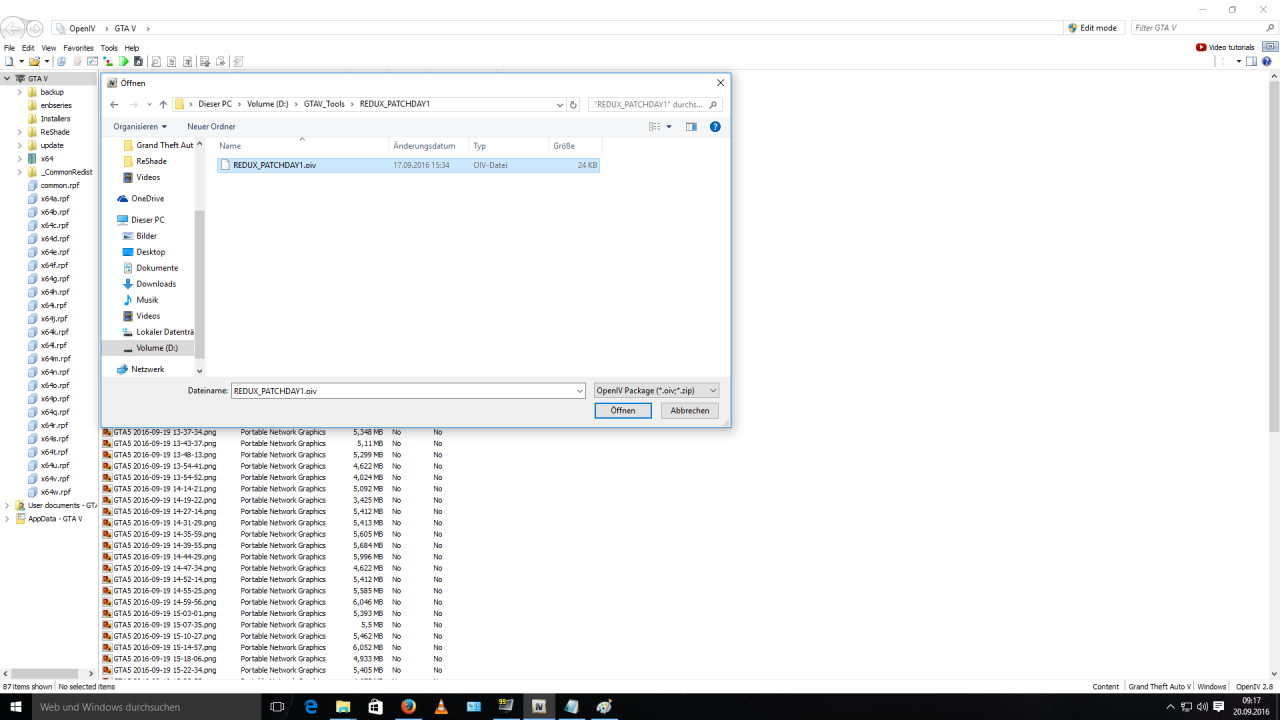This screenshot has width=1280, height=720.
Task: Open the View menu in OpenIV
Action: 49,48
